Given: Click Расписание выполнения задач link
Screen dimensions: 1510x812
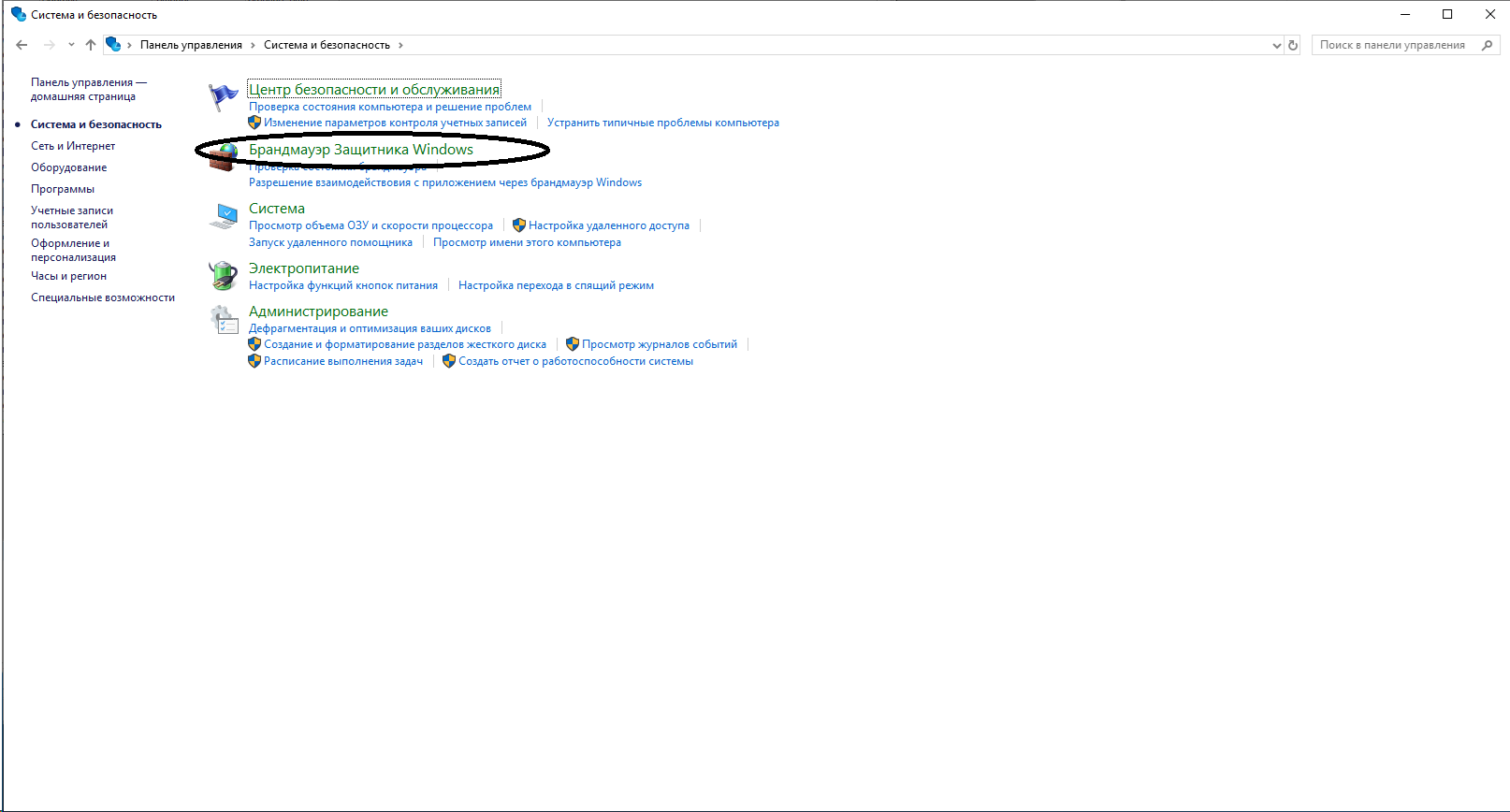Looking at the screenshot, I should tap(342, 361).
